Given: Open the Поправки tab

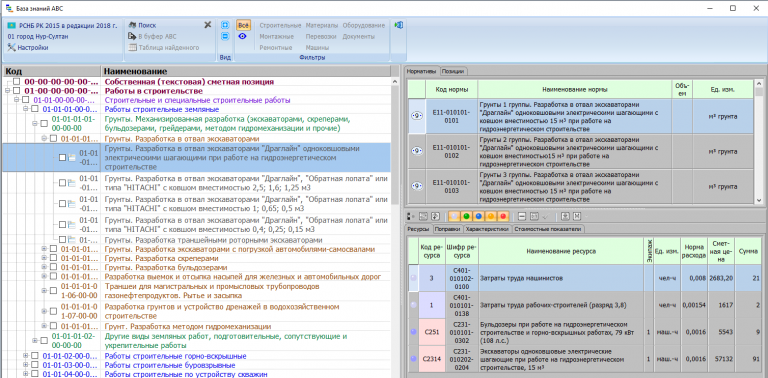Looking at the screenshot, I should pyautogui.click(x=447, y=229).
